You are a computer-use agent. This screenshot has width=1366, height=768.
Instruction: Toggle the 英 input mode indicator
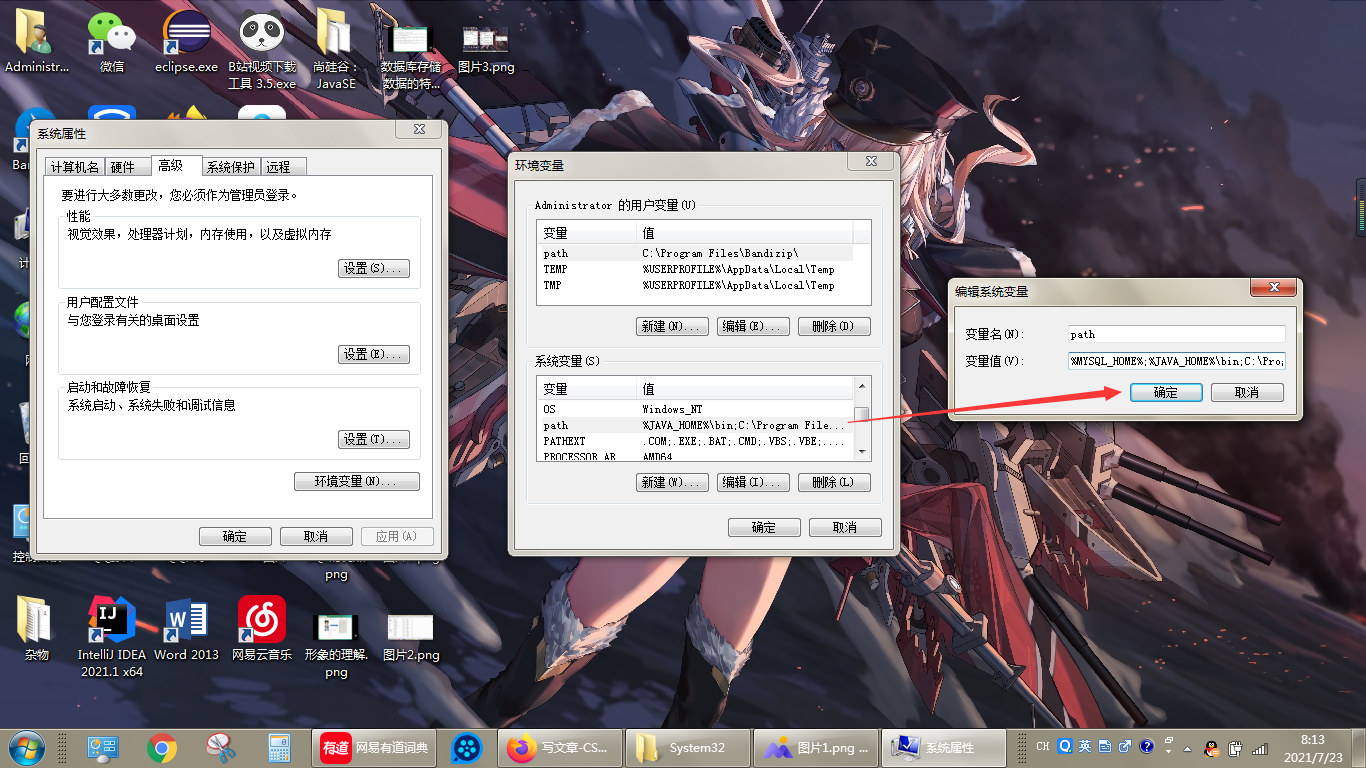point(1086,746)
